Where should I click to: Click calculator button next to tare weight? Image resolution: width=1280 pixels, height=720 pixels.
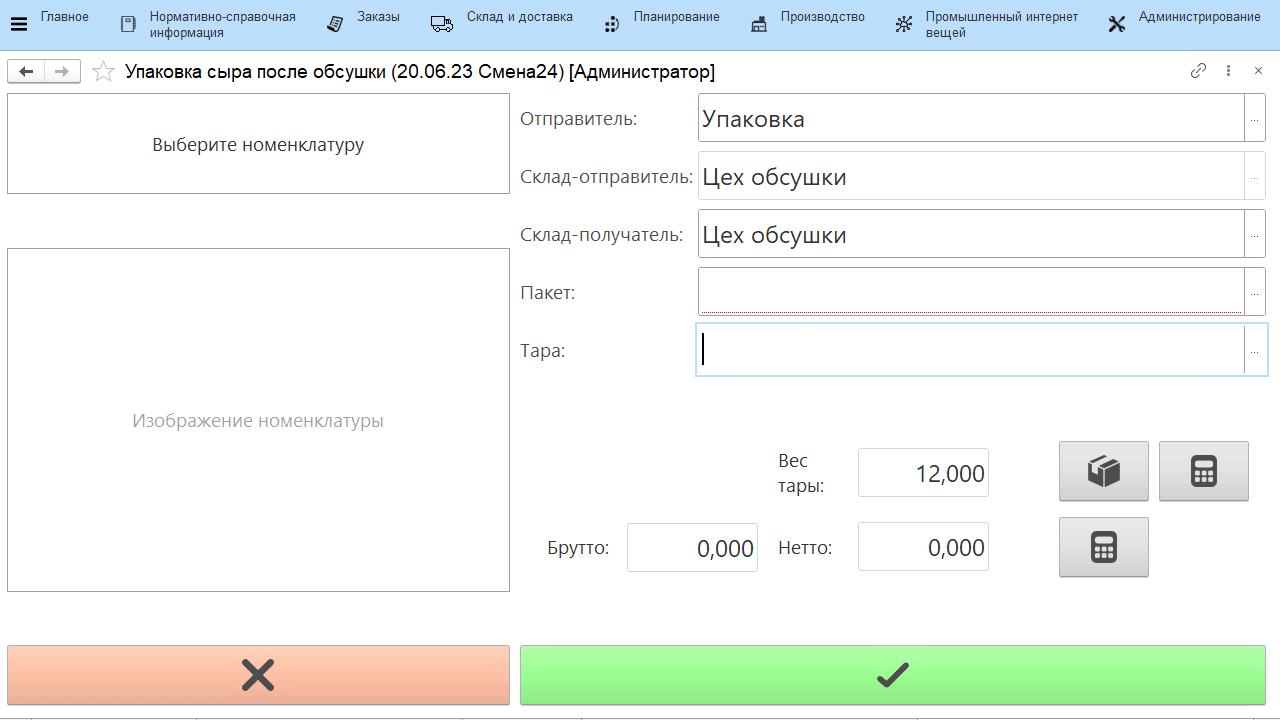pos(1203,471)
